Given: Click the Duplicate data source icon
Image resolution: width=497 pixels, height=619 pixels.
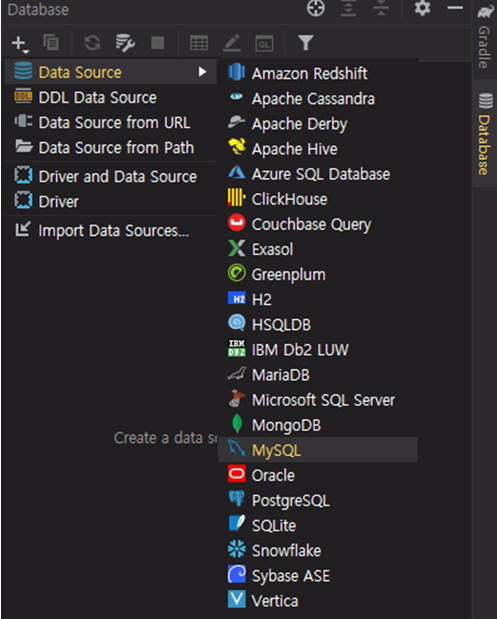Looking at the screenshot, I should click(x=51, y=43).
